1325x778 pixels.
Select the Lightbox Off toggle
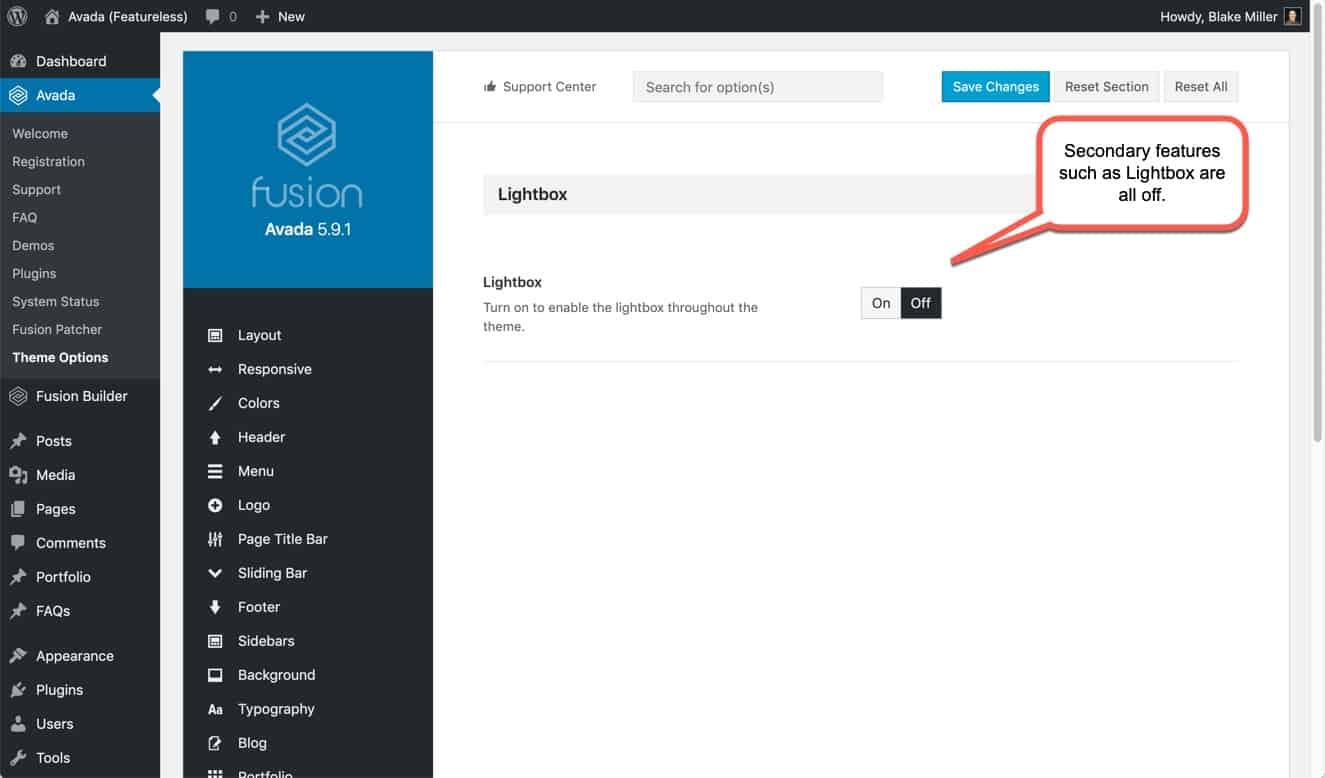(x=921, y=303)
